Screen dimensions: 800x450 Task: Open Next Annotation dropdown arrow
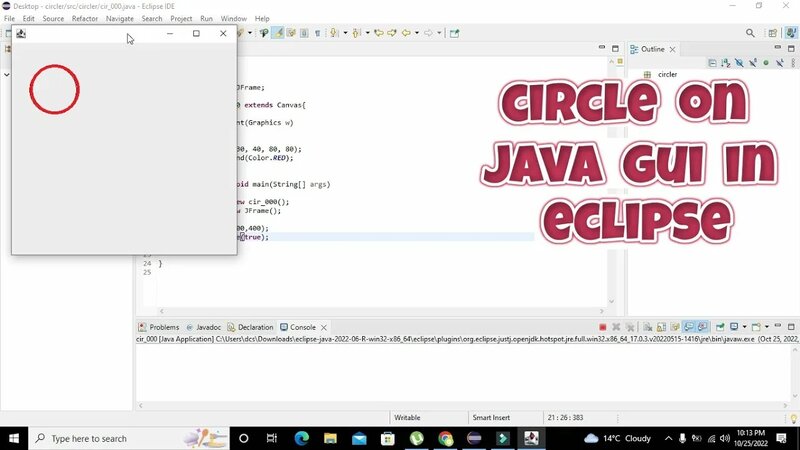(345, 33)
